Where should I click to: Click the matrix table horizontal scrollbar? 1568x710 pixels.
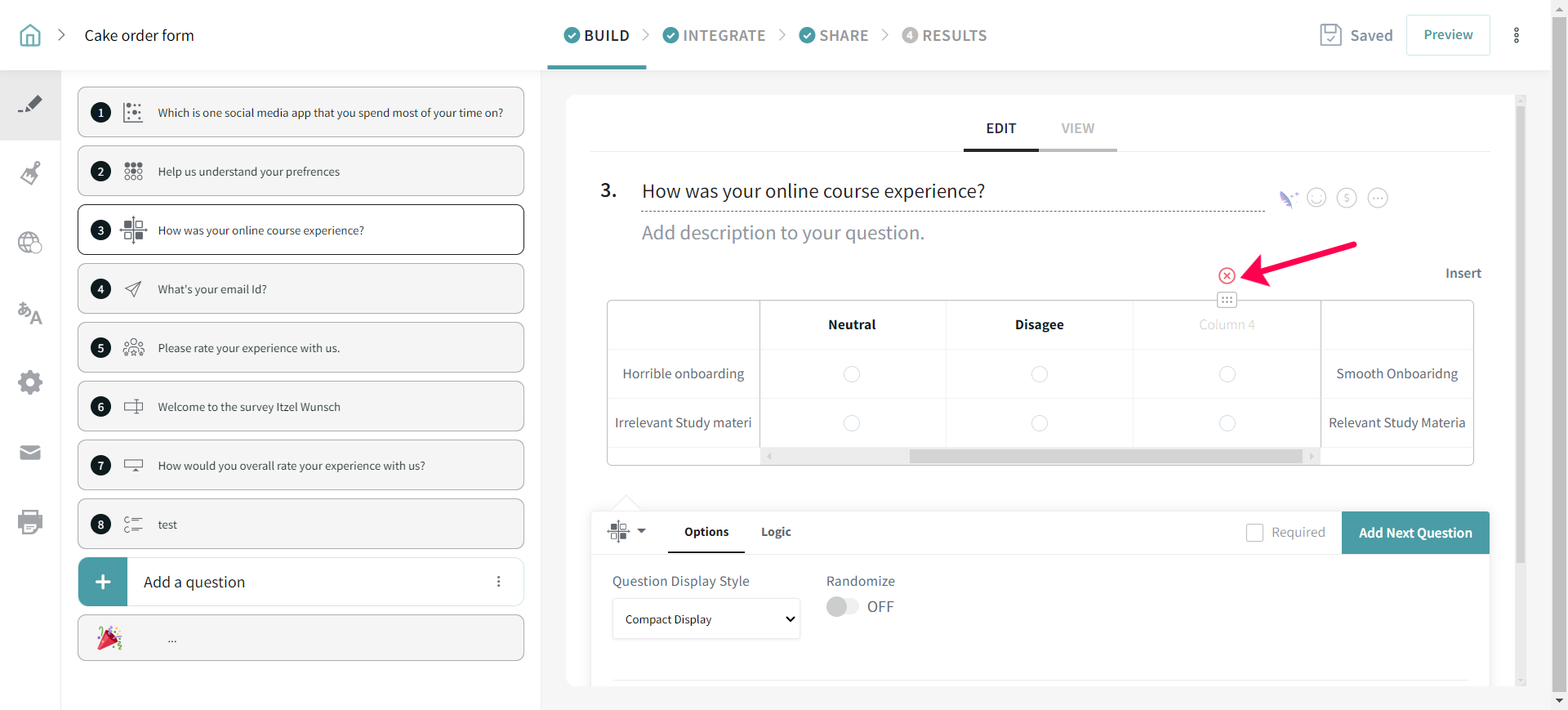coord(1105,457)
